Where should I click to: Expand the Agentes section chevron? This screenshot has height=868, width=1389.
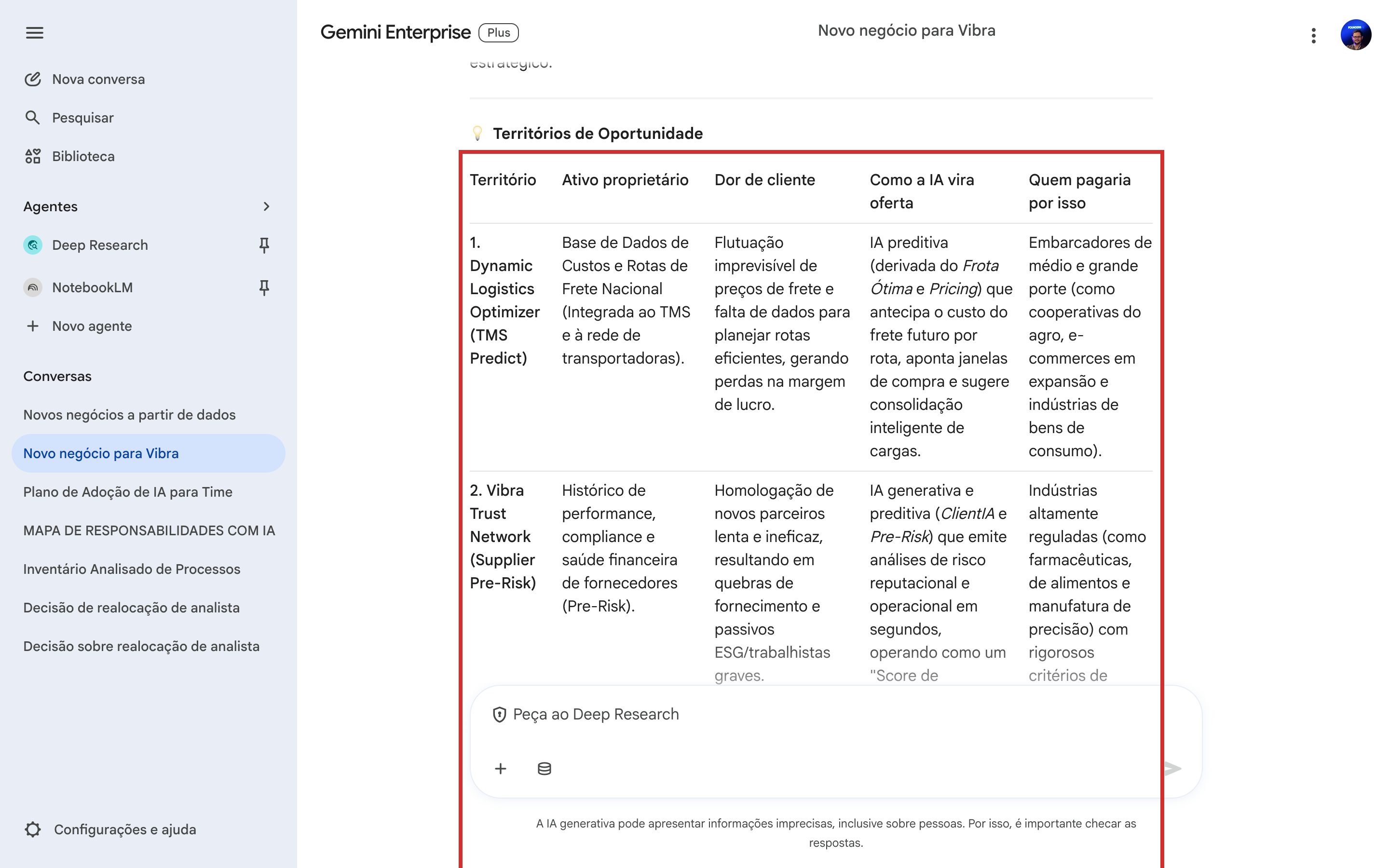pos(266,206)
